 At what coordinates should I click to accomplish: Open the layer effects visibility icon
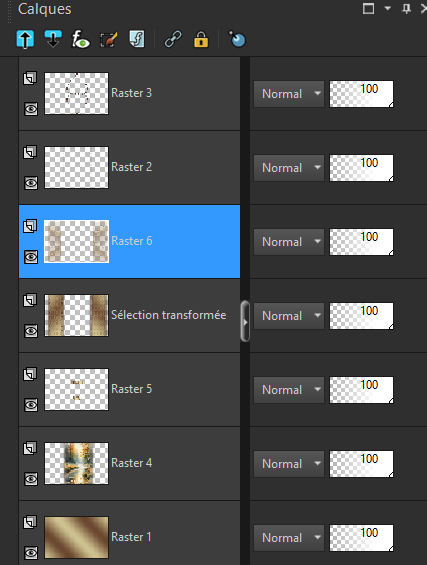pos(80,39)
